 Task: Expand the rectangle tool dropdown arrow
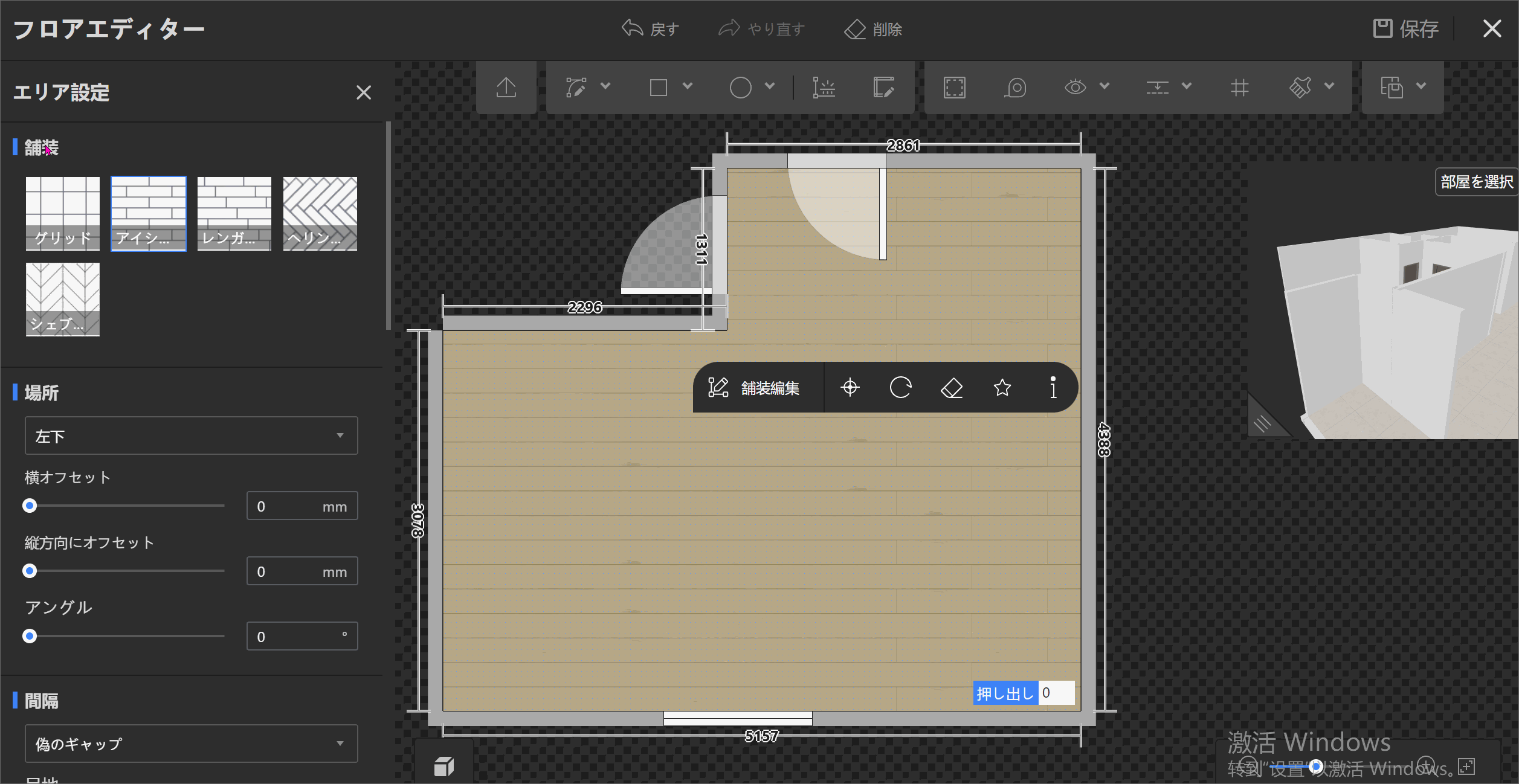688,86
